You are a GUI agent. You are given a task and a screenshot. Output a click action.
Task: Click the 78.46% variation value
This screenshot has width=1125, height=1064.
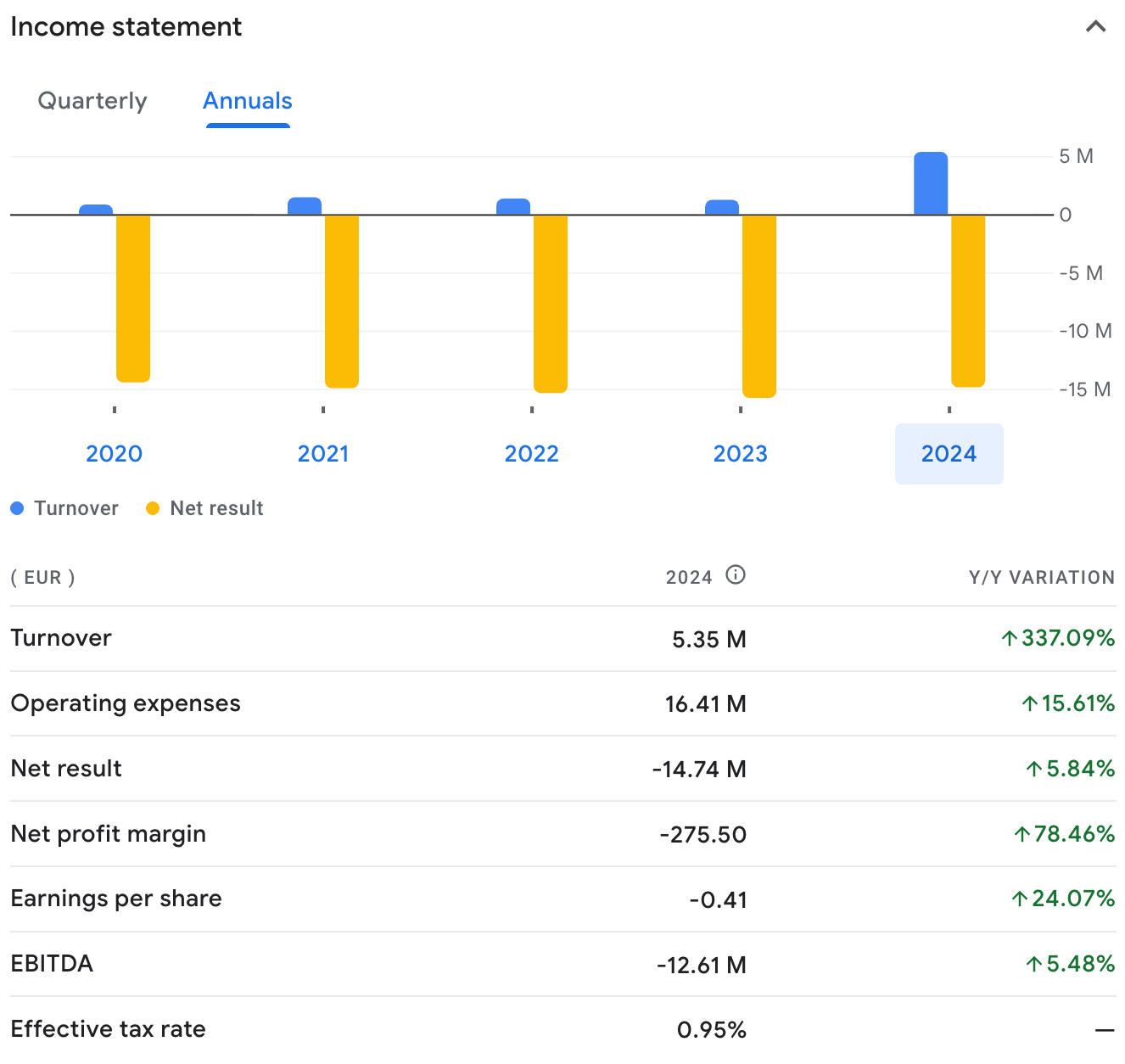1065,834
